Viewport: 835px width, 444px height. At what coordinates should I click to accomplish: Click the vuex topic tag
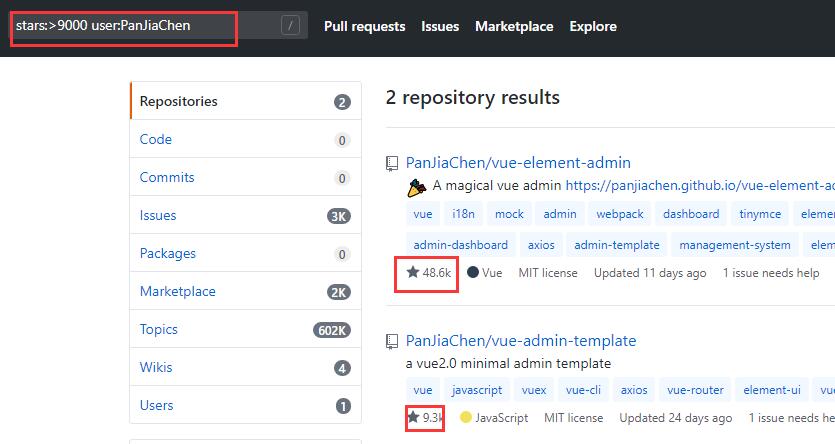pyautogui.click(x=534, y=390)
